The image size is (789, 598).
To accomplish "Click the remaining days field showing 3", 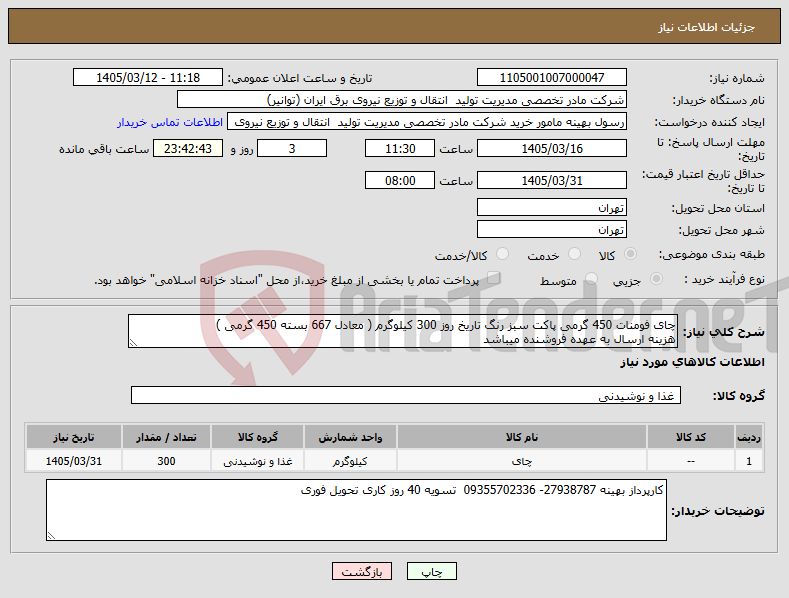I will (x=292, y=148).
